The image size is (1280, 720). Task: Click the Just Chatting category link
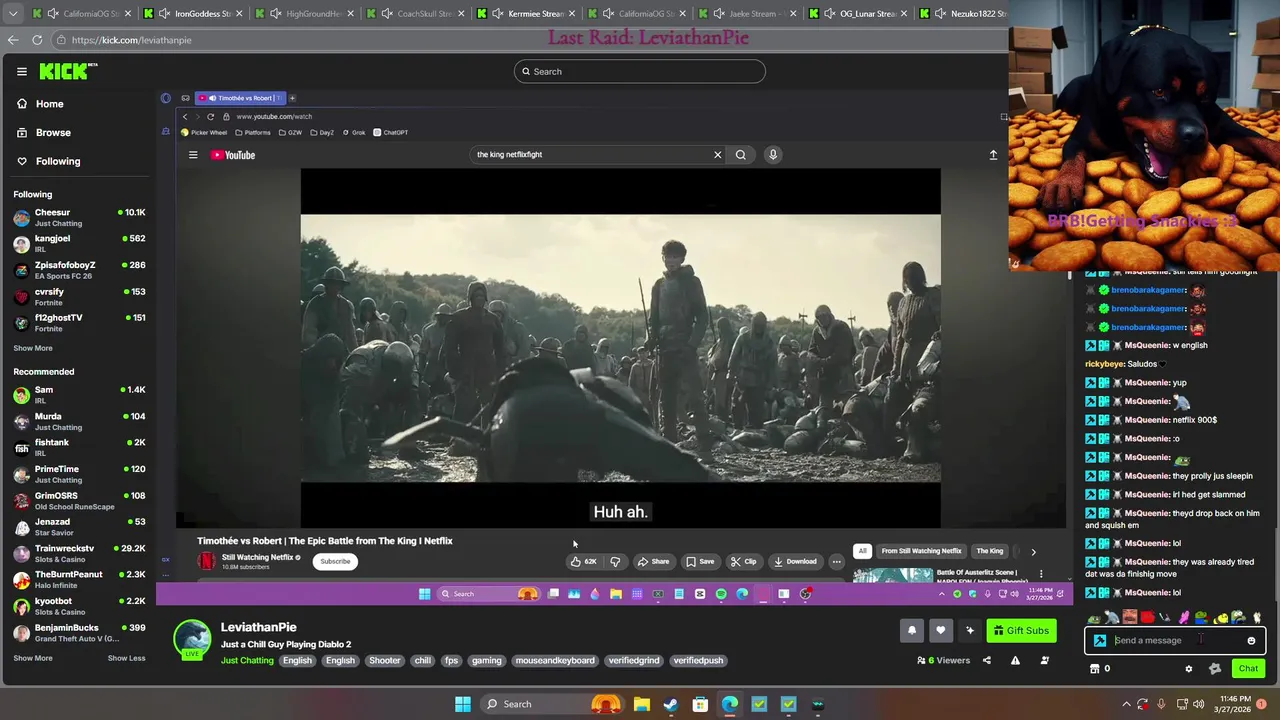pos(247,660)
